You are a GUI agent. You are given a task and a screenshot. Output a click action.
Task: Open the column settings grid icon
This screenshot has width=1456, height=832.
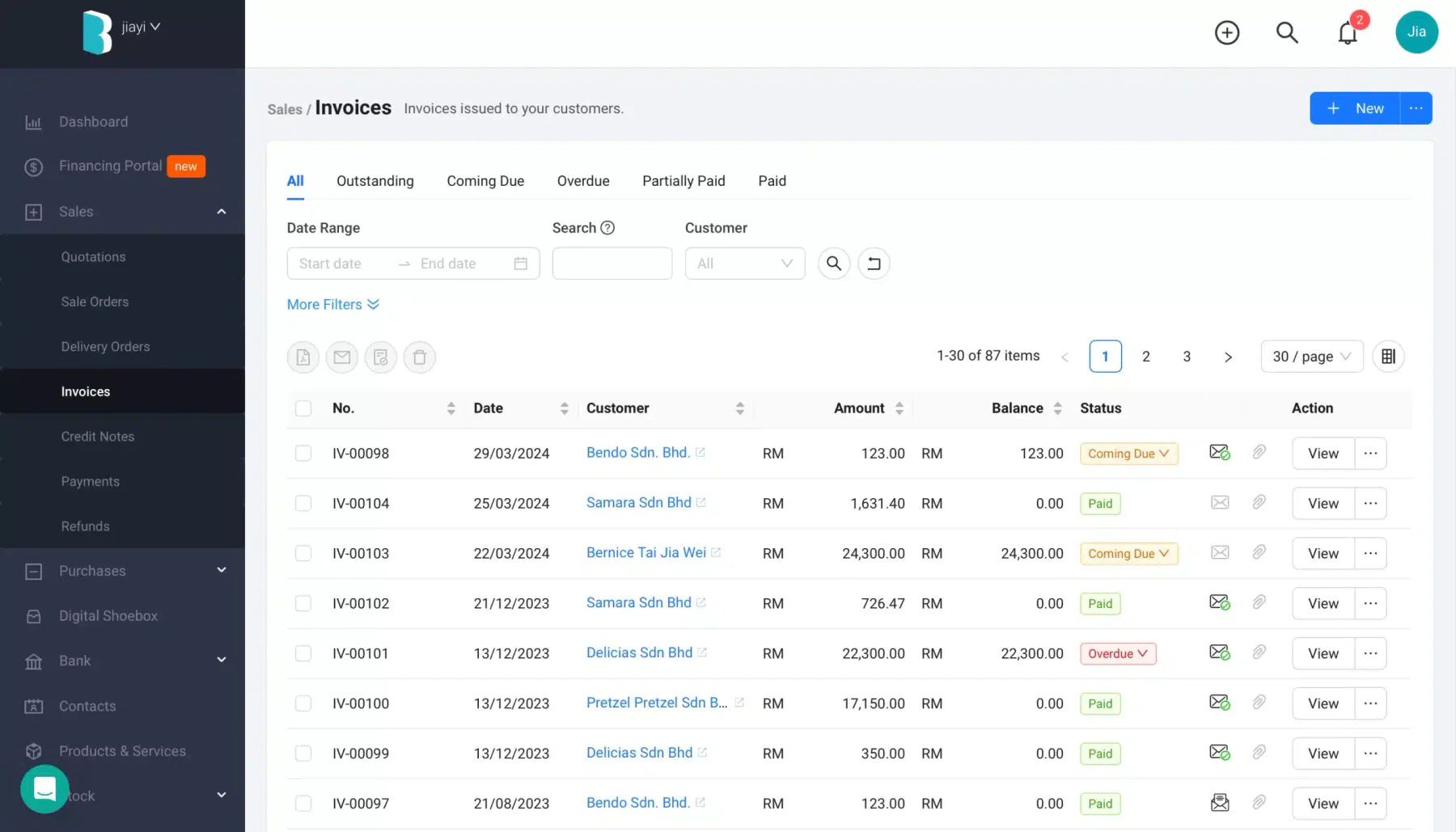point(1388,357)
